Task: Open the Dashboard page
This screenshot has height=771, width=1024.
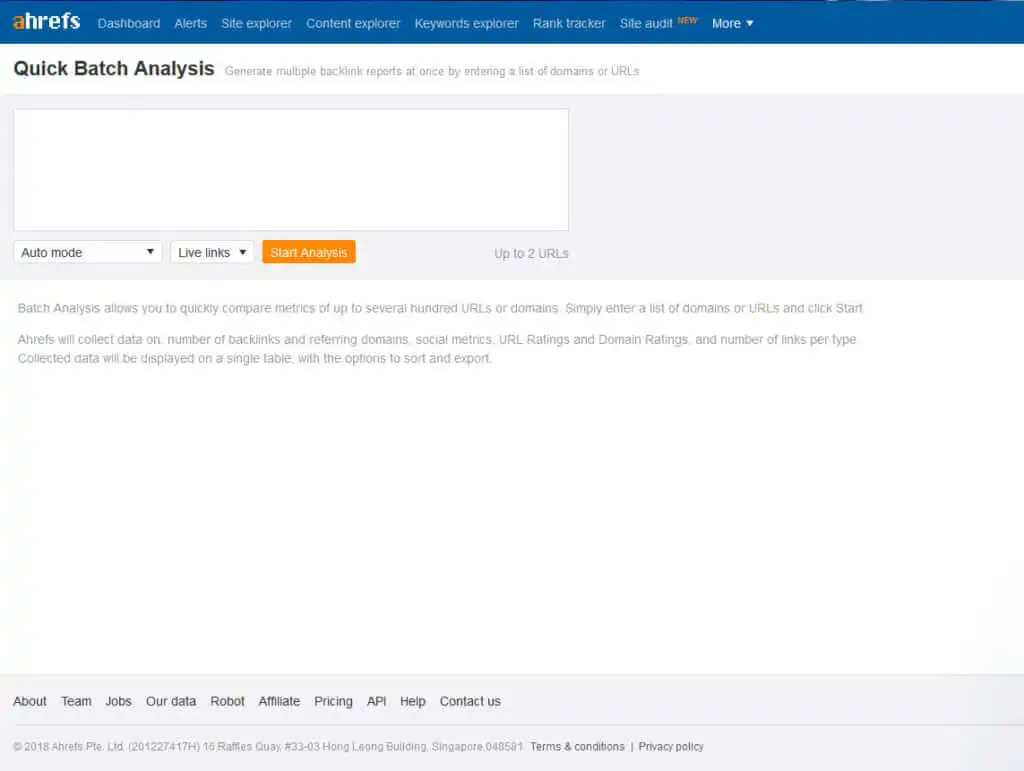Action: 129,24
